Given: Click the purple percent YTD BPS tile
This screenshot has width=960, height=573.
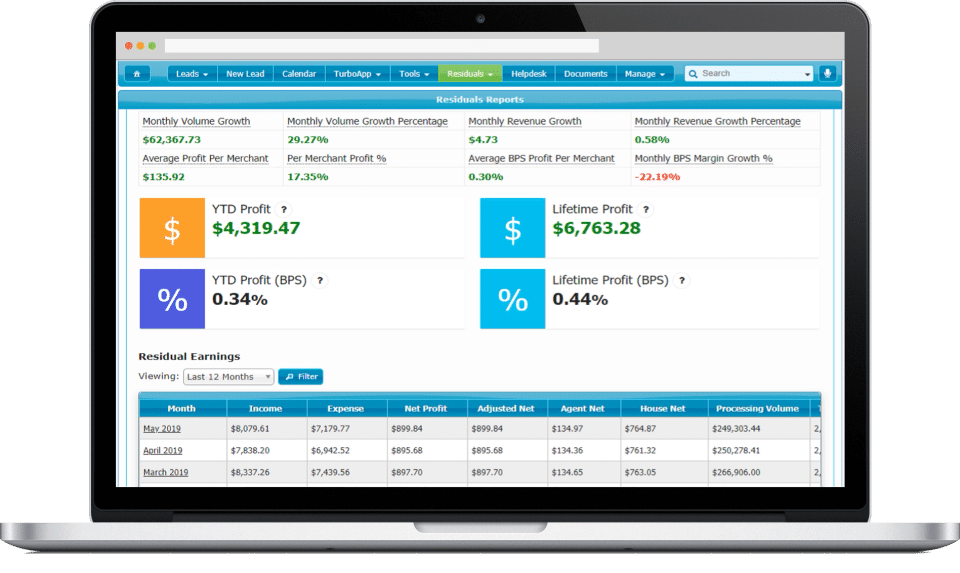Looking at the screenshot, I should tap(172, 299).
